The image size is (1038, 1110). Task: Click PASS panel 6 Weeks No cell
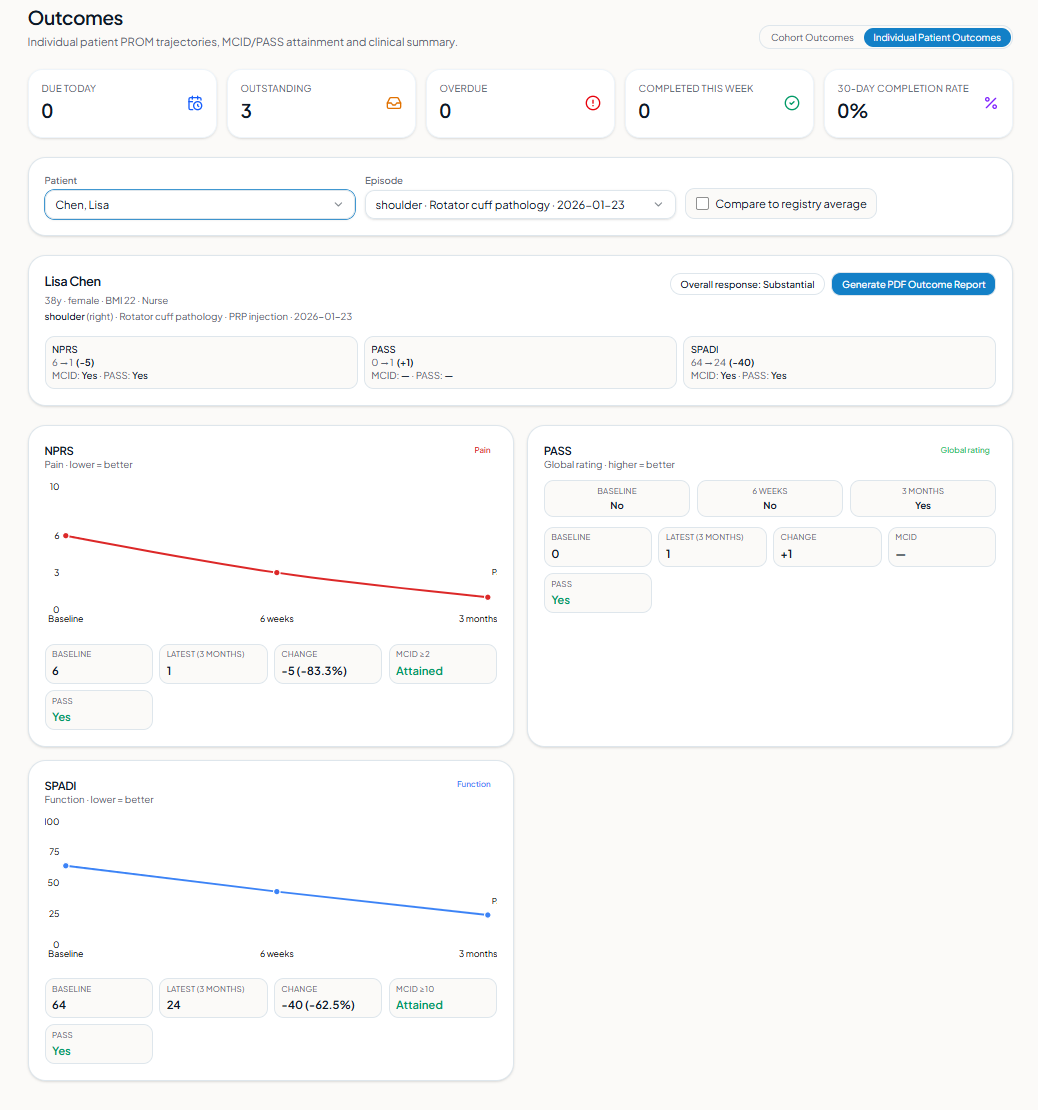click(x=770, y=498)
